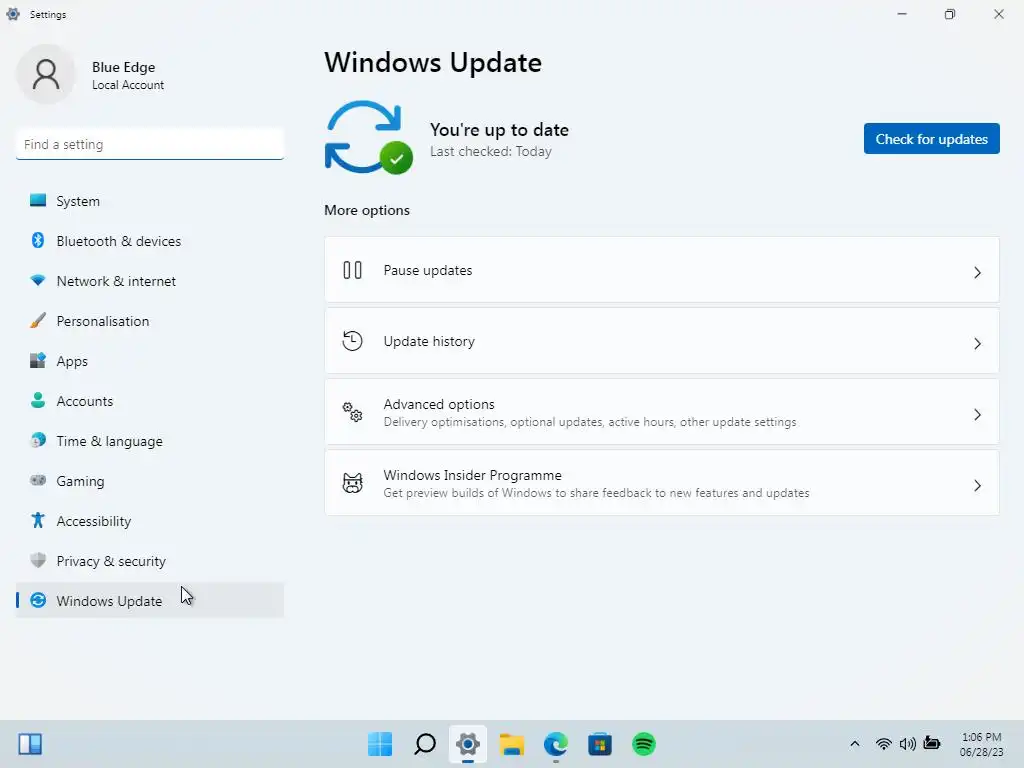Click the pause bars icon beside Pause updates
The width and height of the screenshot is (1024, 768).
(x=353, y=270)
